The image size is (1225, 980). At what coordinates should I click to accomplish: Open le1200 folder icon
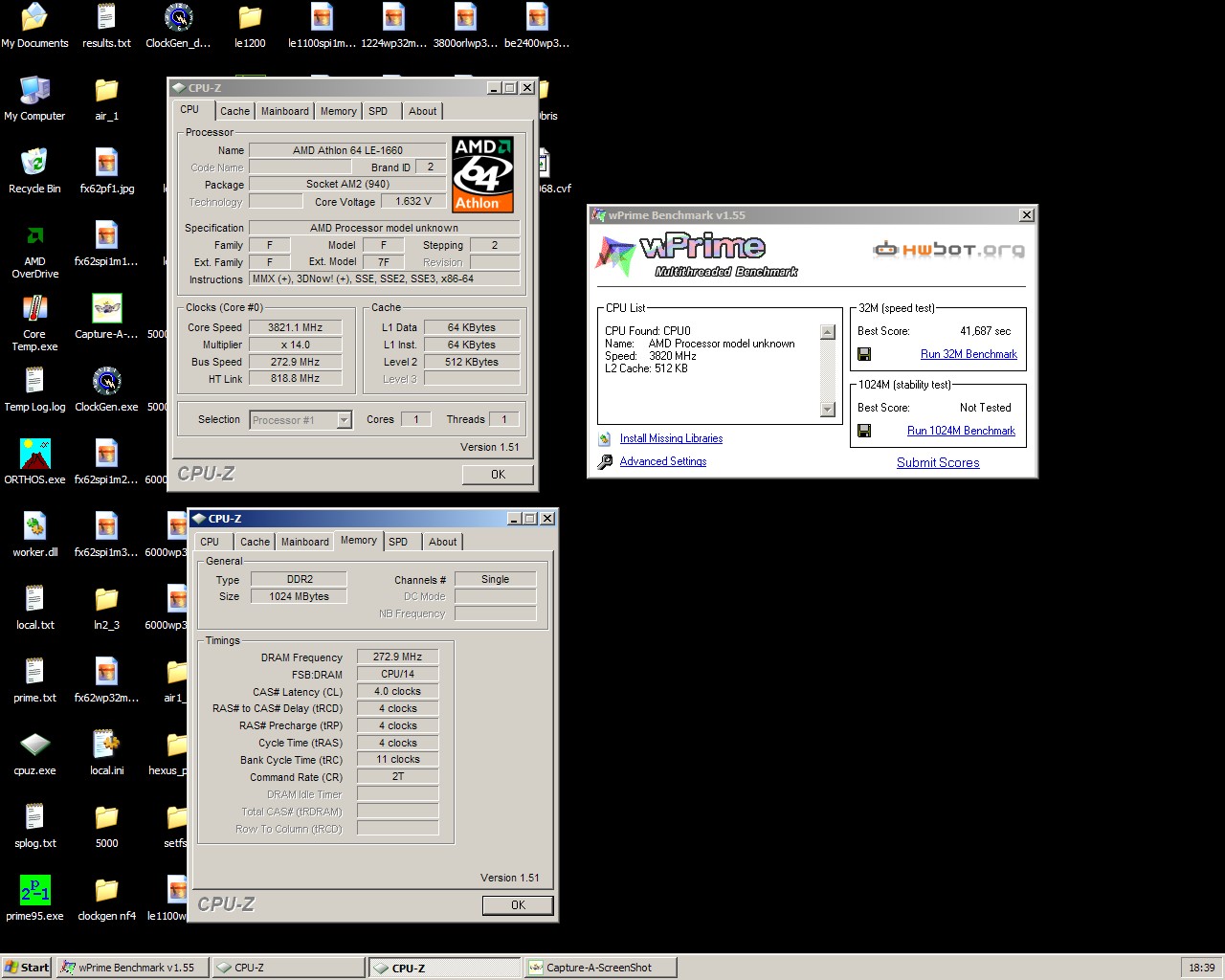(250, 26)
